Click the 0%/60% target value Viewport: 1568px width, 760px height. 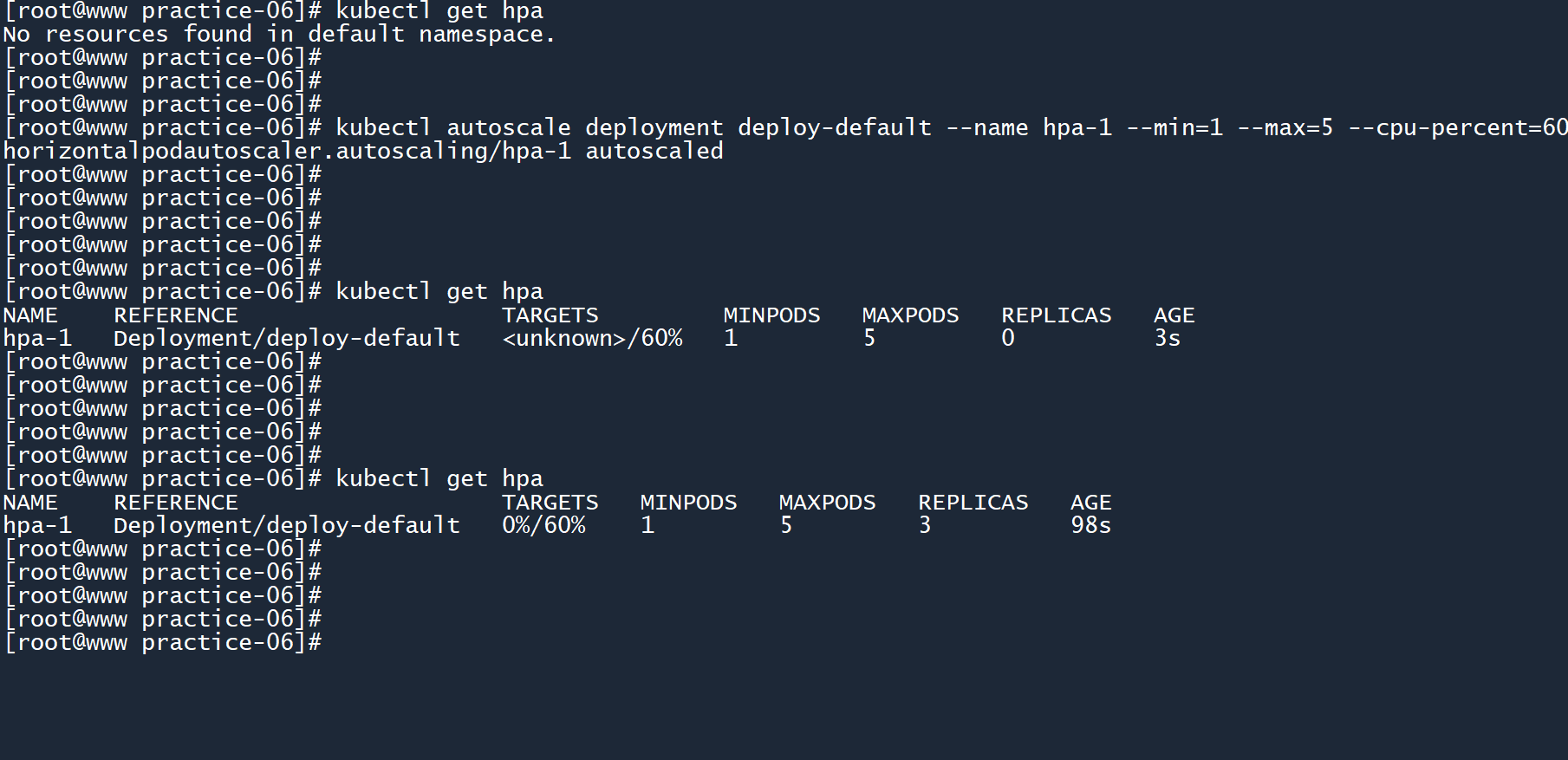tap(543, 526)
